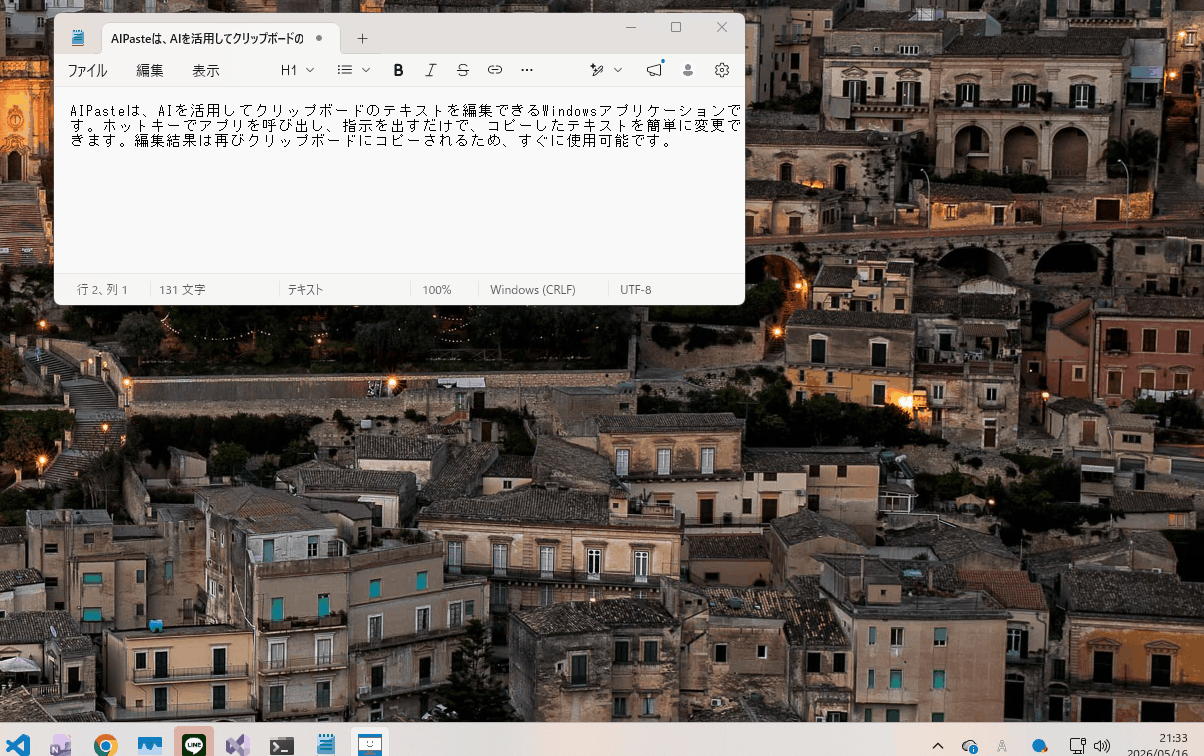Insert a link using the link icon
The width and height of the screenshot is (1204, 756).
click(x=494, y=70)
